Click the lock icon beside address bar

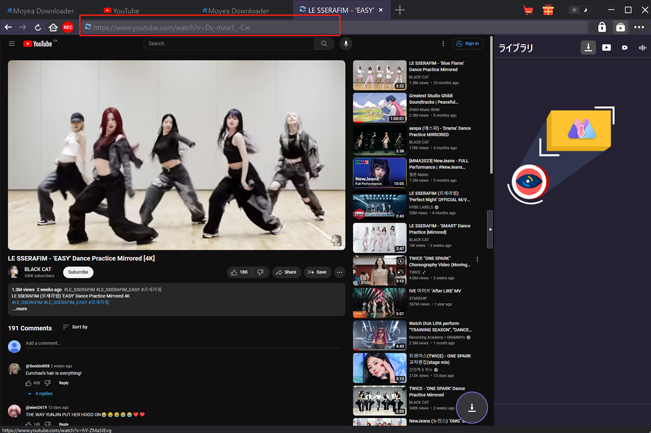(602, 27)
